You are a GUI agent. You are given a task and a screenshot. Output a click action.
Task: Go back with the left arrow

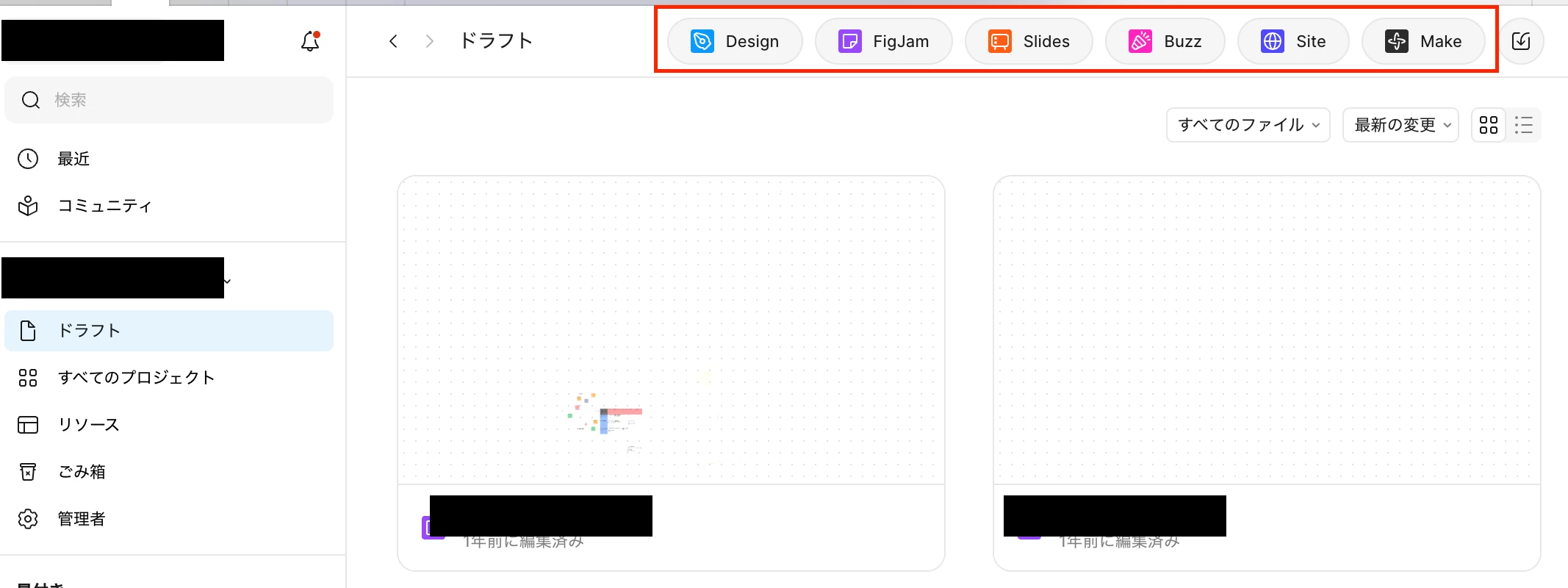(x=393, y=41)
